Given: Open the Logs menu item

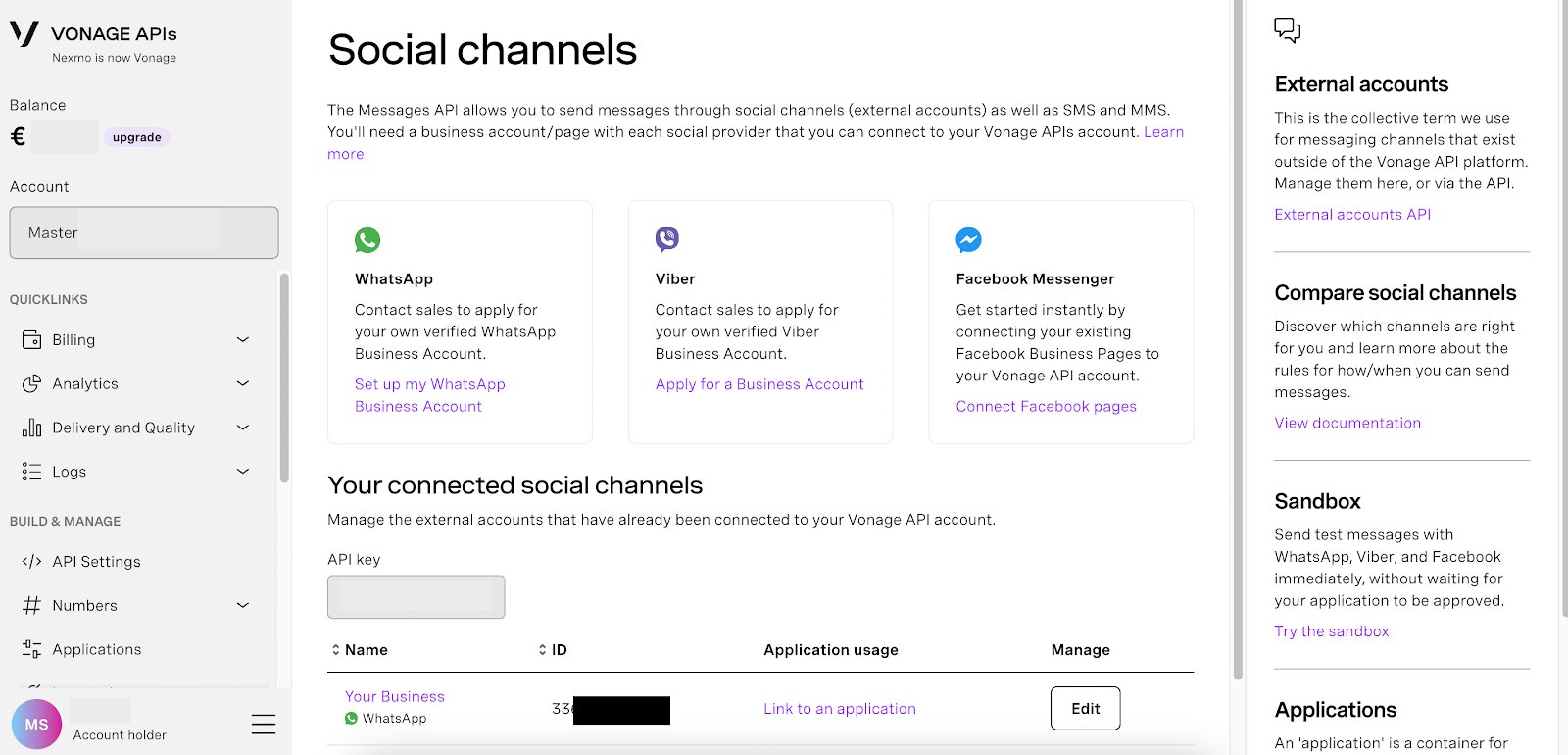Looking at the screenshot, I should (x=70, y=472).
